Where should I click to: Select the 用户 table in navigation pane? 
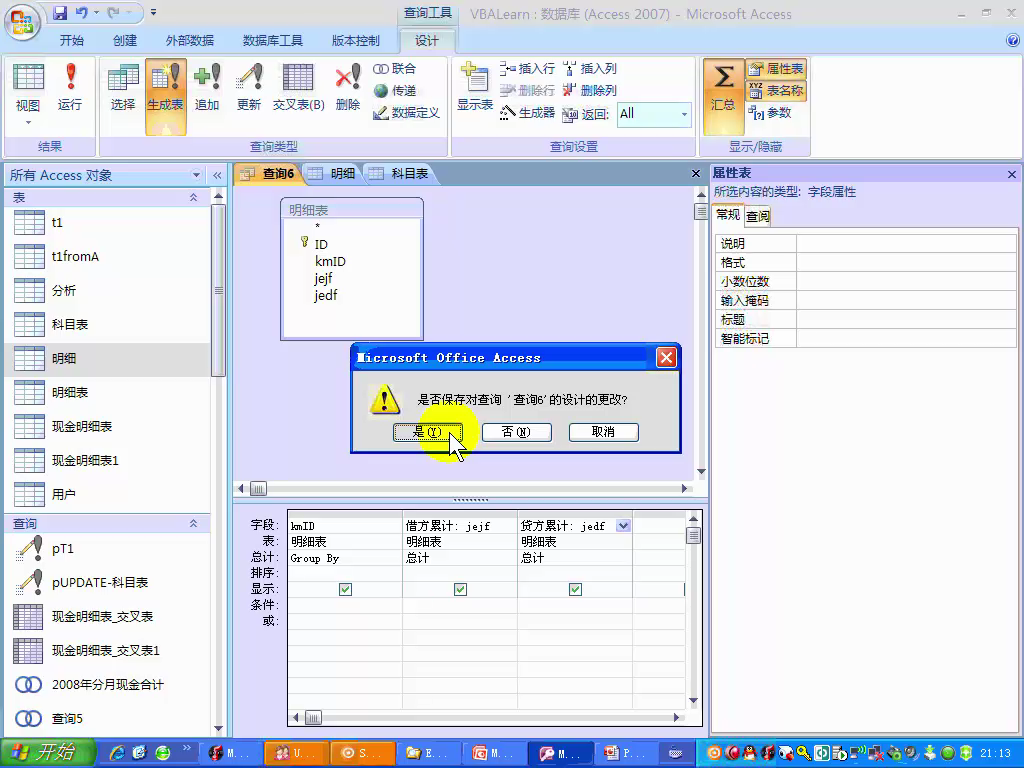108,494
